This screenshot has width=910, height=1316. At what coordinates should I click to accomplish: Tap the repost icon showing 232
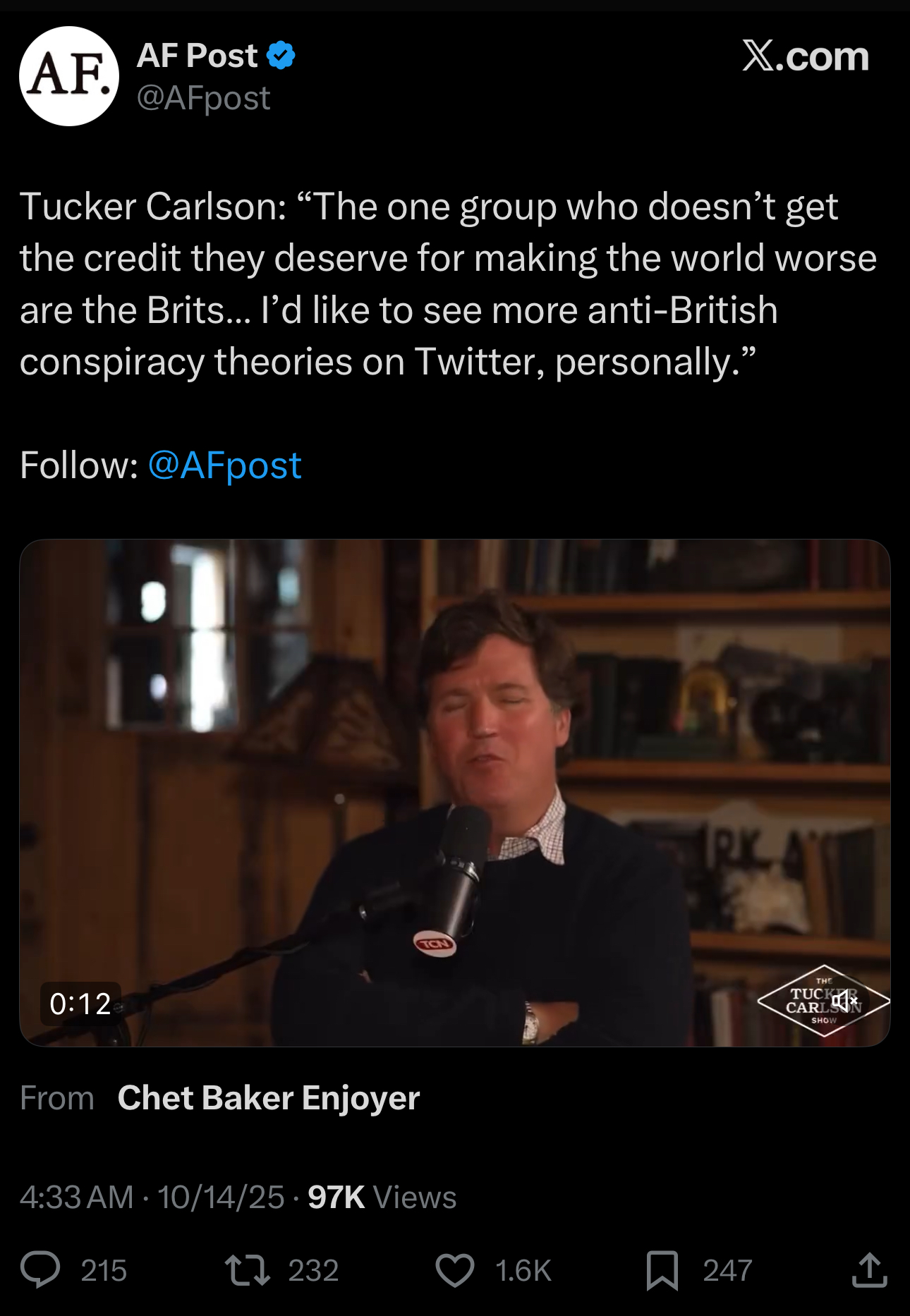[x=247, y=1270]
